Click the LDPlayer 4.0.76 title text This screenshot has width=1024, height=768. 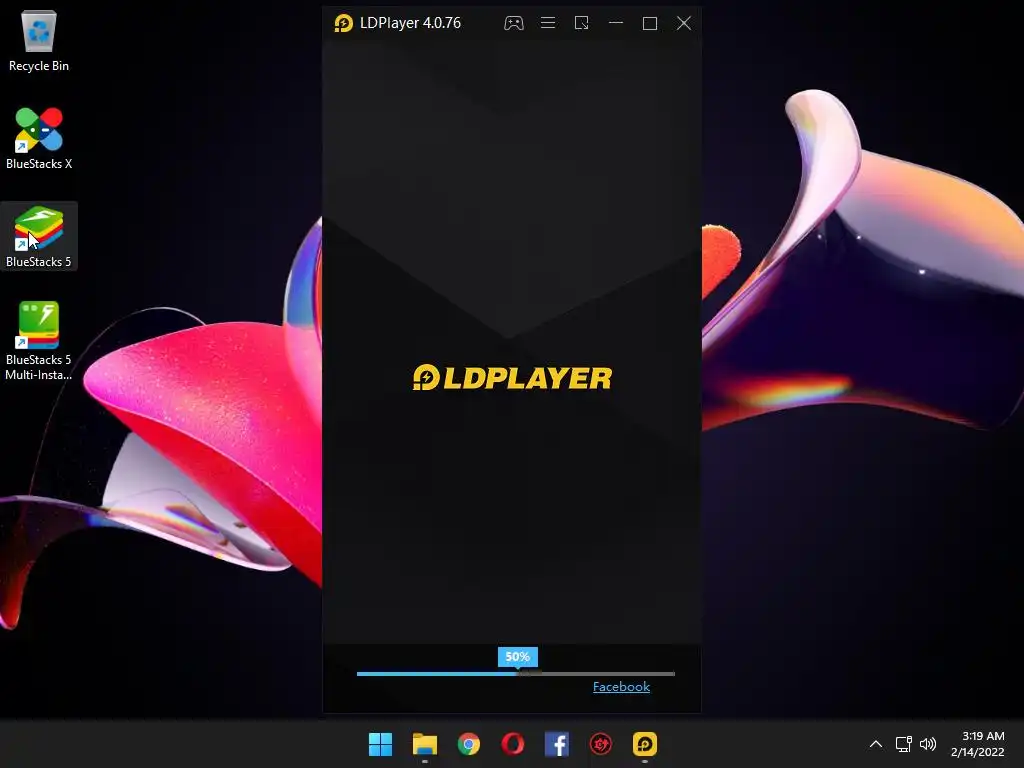coord(411,24)
